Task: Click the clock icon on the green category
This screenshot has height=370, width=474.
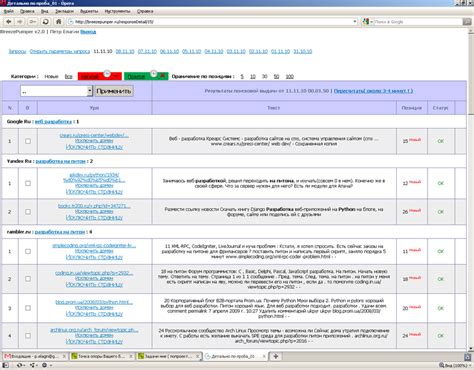Action: [153, 73]
